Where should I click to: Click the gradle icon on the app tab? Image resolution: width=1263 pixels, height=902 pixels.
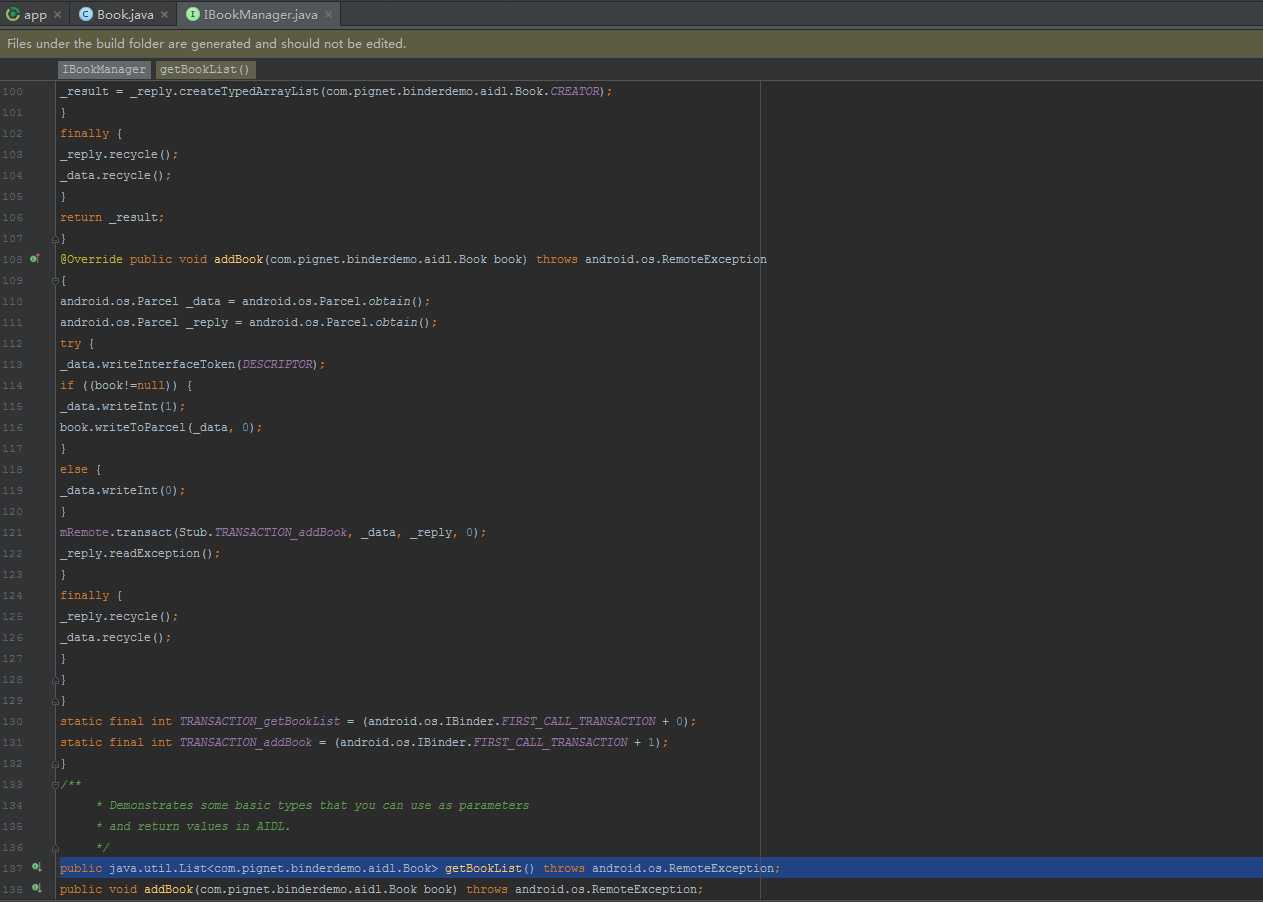point(13,14)
